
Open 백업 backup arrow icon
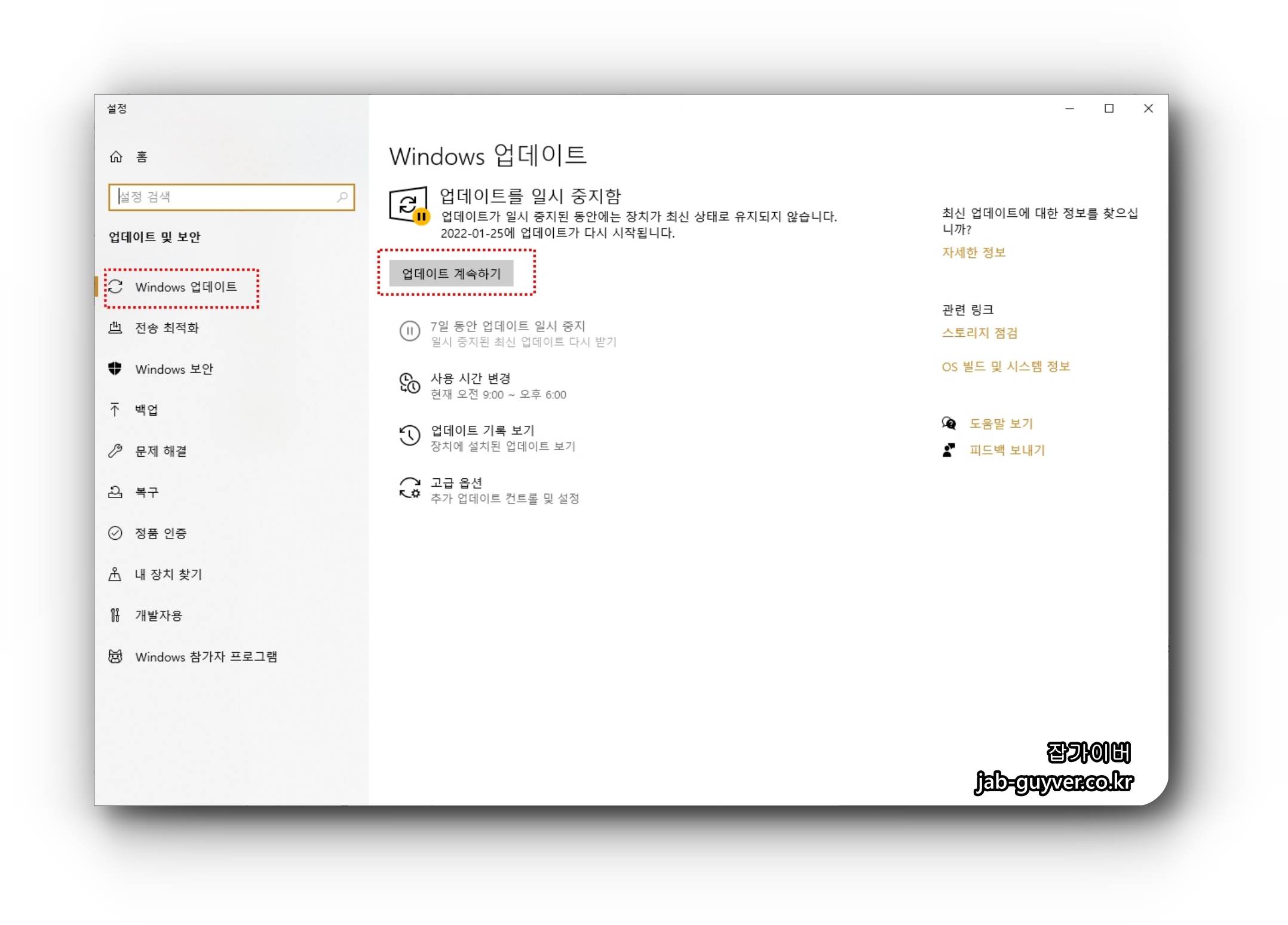click(x=115, y=410)
